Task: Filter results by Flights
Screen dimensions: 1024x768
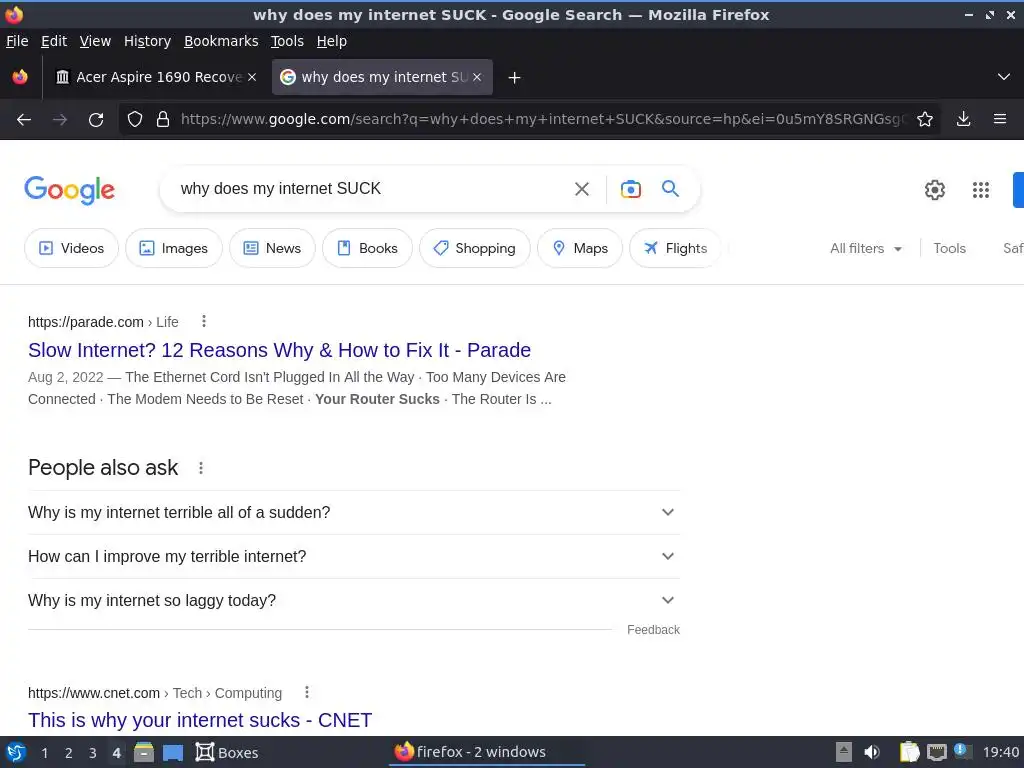Action: click(675, 248)
